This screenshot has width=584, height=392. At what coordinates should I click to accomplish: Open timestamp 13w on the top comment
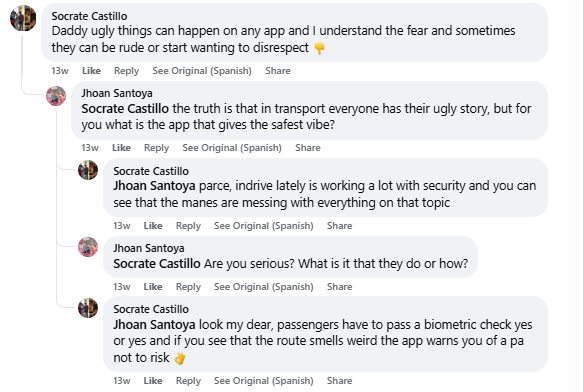tap(60, 71)
